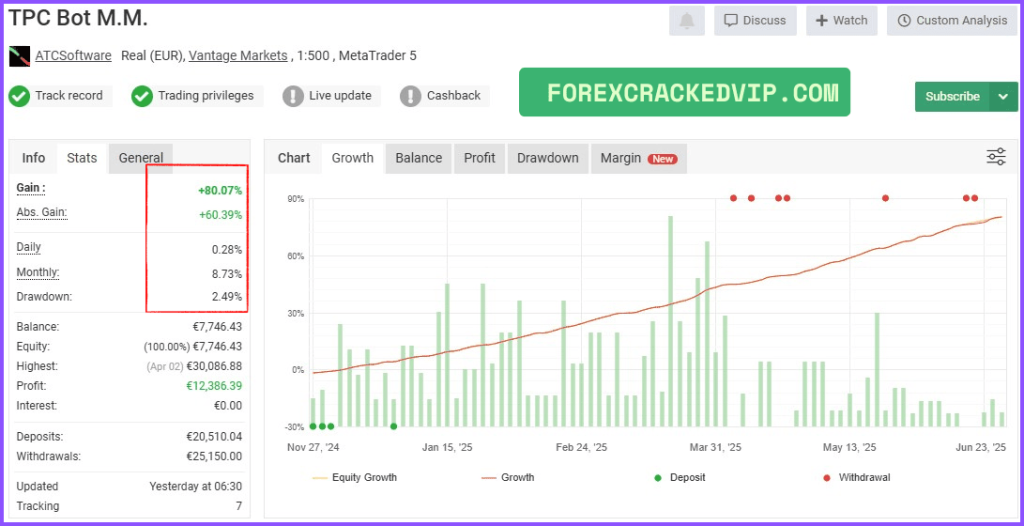Screen dimensions: 1024x526
Task: Open chart settings sliders icon
Action: pos(996,157)
